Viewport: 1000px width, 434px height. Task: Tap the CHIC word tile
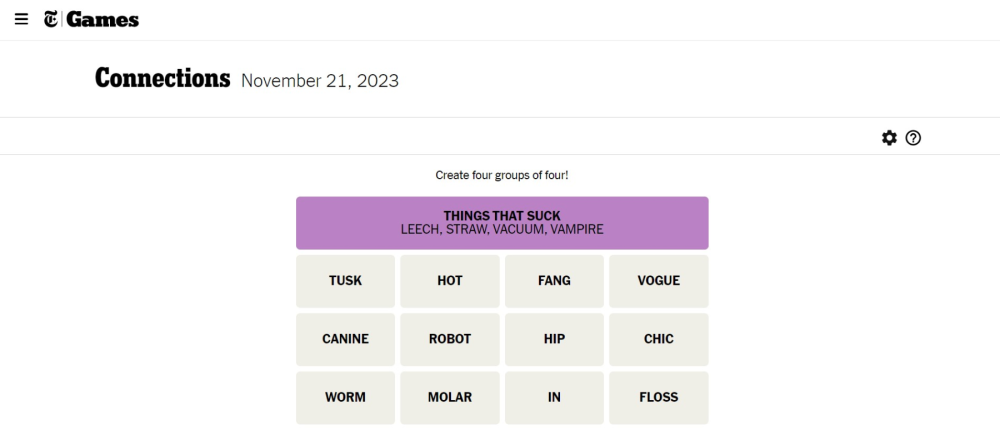[x=658, y=339]
